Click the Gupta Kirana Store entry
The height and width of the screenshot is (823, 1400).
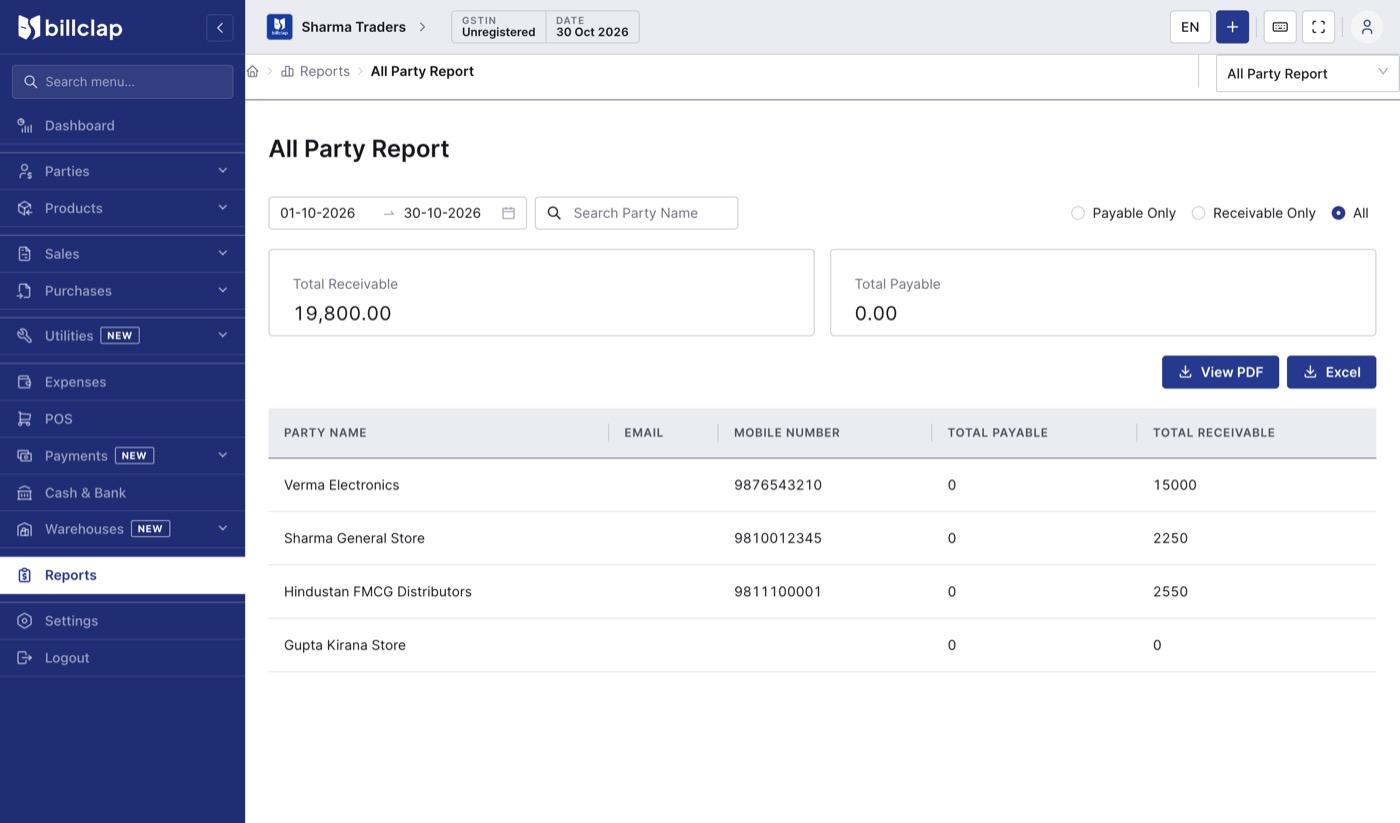point(345,645)
